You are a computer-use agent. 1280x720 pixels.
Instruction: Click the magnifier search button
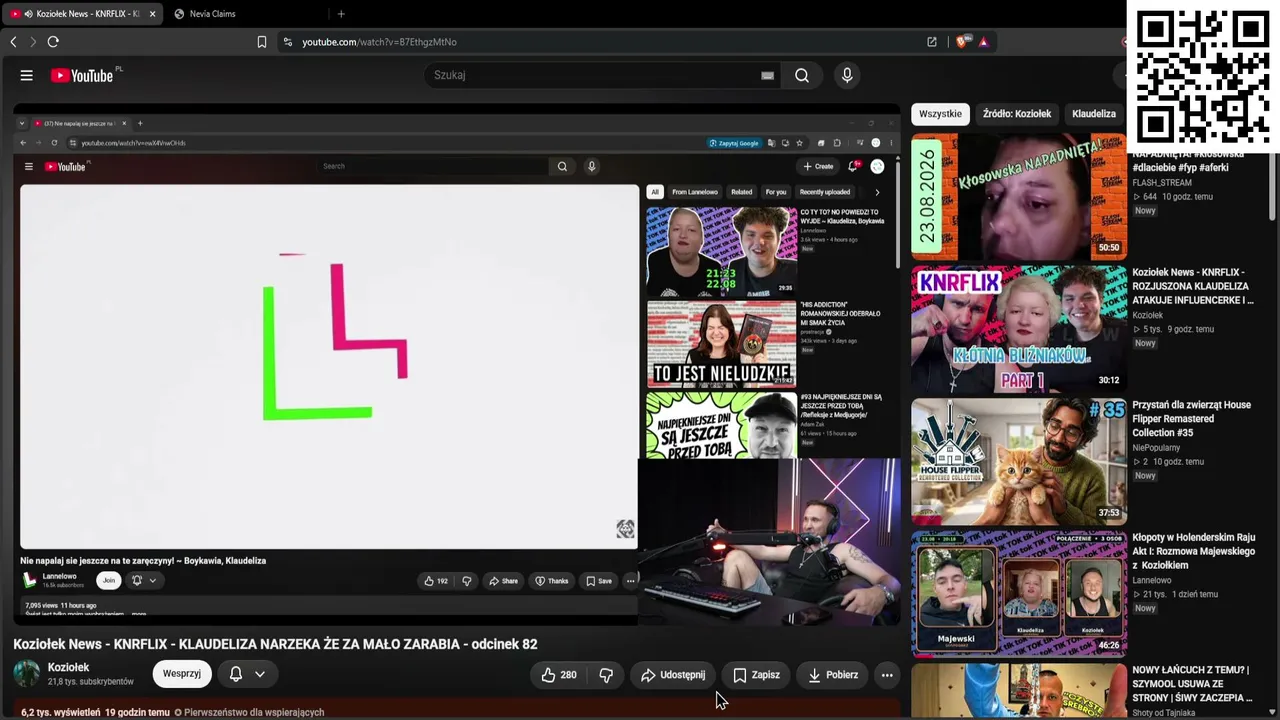[x=802, y=75]
